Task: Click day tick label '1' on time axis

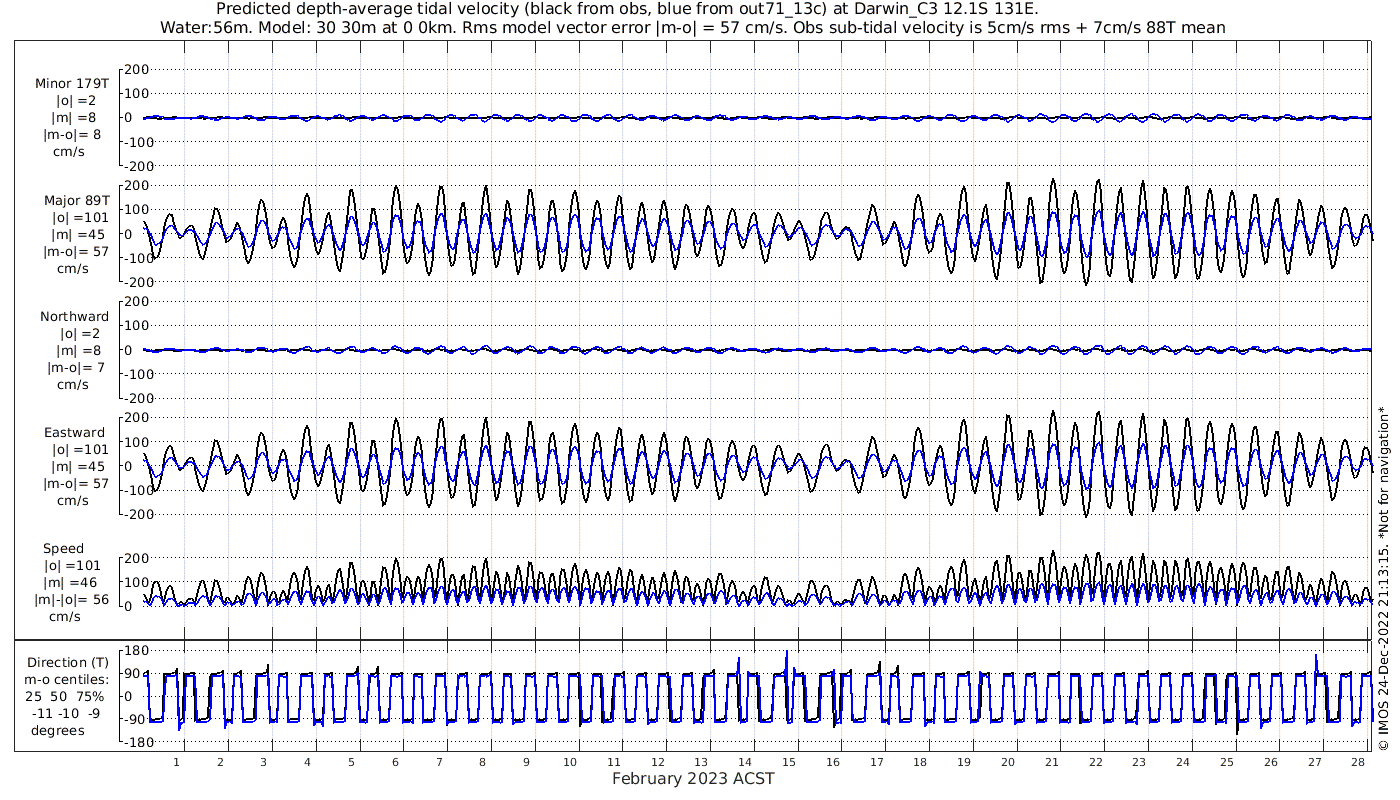Action: [x=176, y=762]
